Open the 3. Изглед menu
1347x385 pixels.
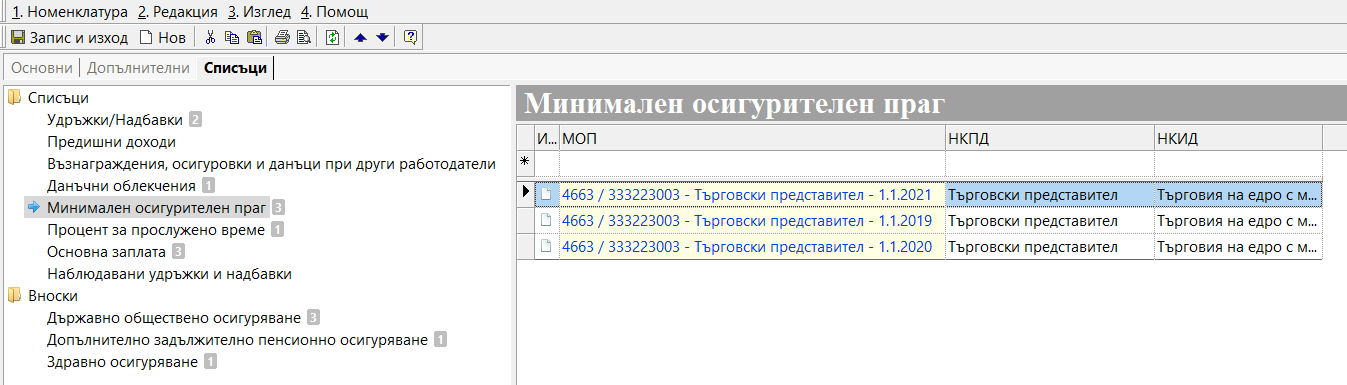(x=259, y=12)
